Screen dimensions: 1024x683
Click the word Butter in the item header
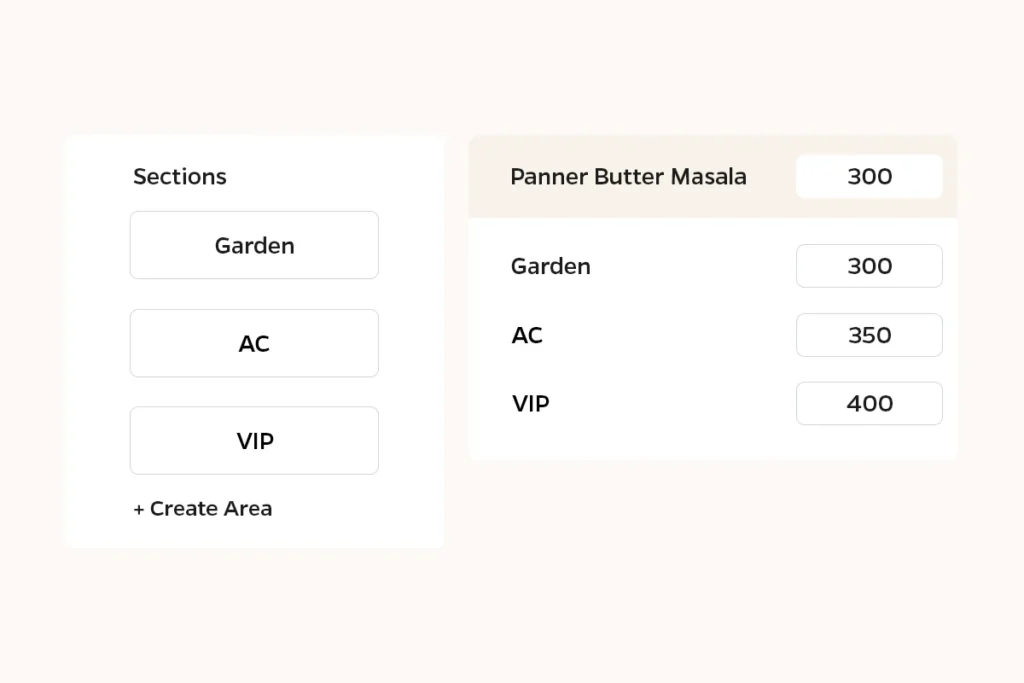[629, 176]
